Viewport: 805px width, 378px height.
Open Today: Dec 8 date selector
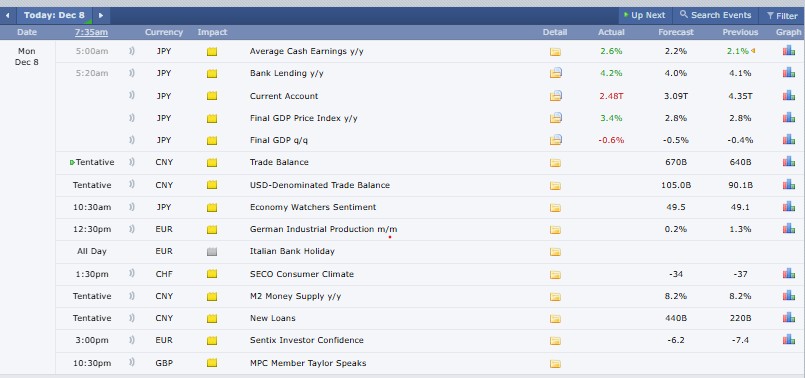point(54,15)
